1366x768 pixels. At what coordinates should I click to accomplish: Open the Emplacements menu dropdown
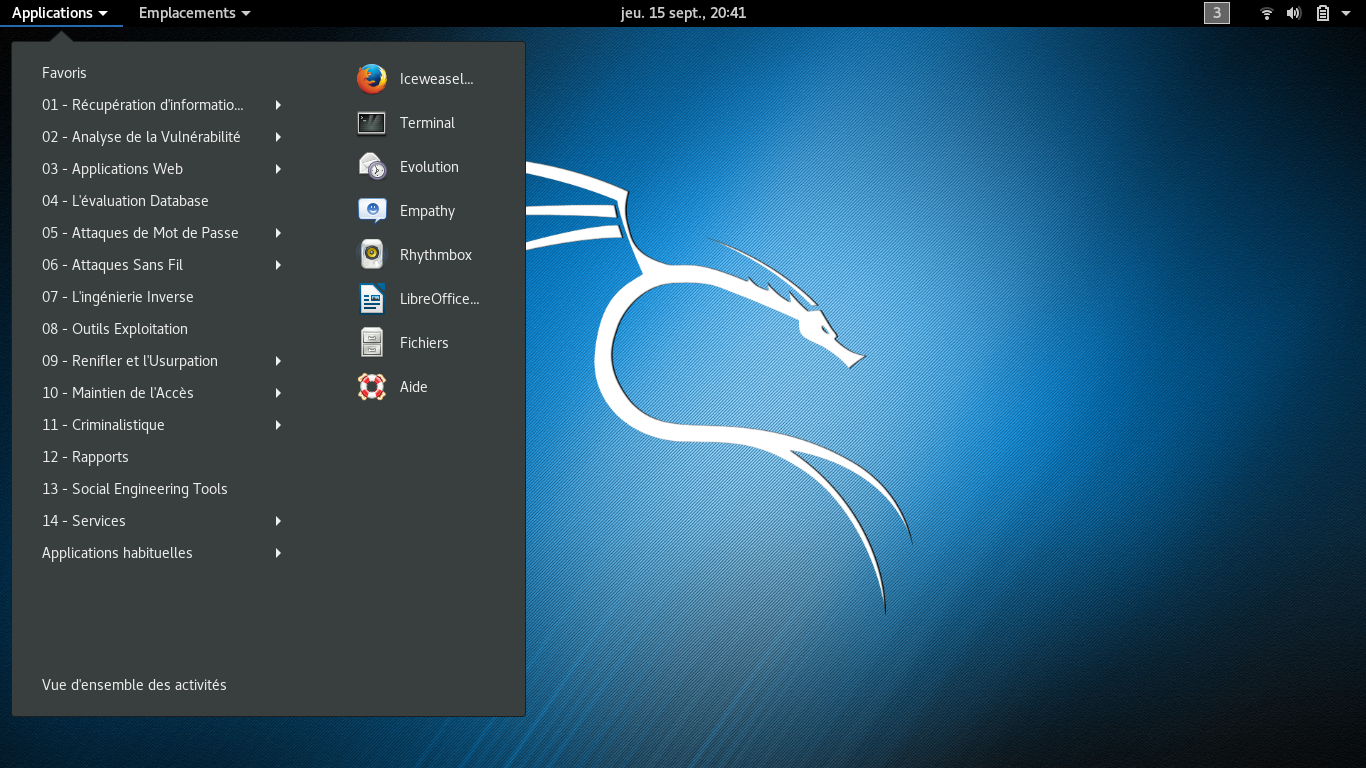pyautogui.click(x=195, y=13)
